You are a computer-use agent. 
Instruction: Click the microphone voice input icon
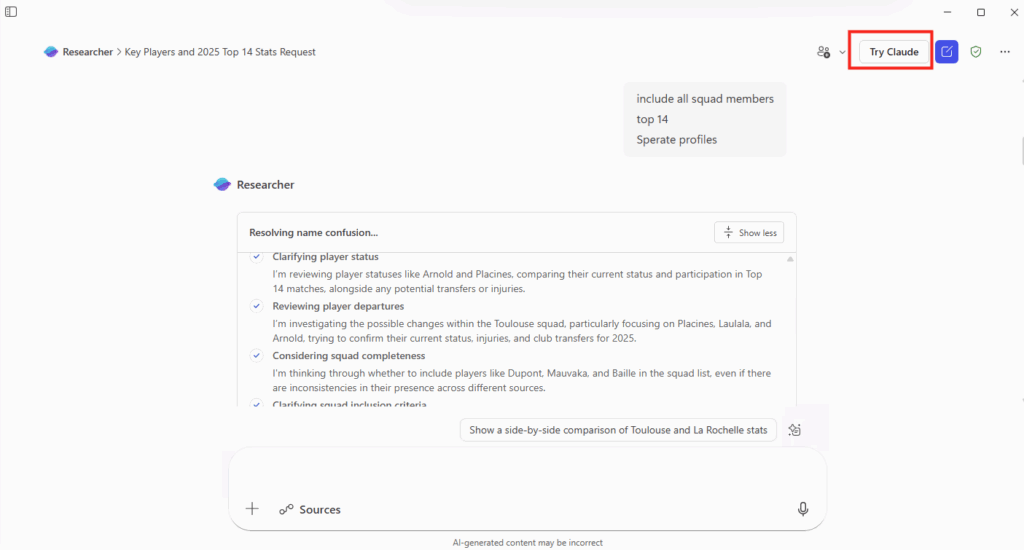click(802, 509)
